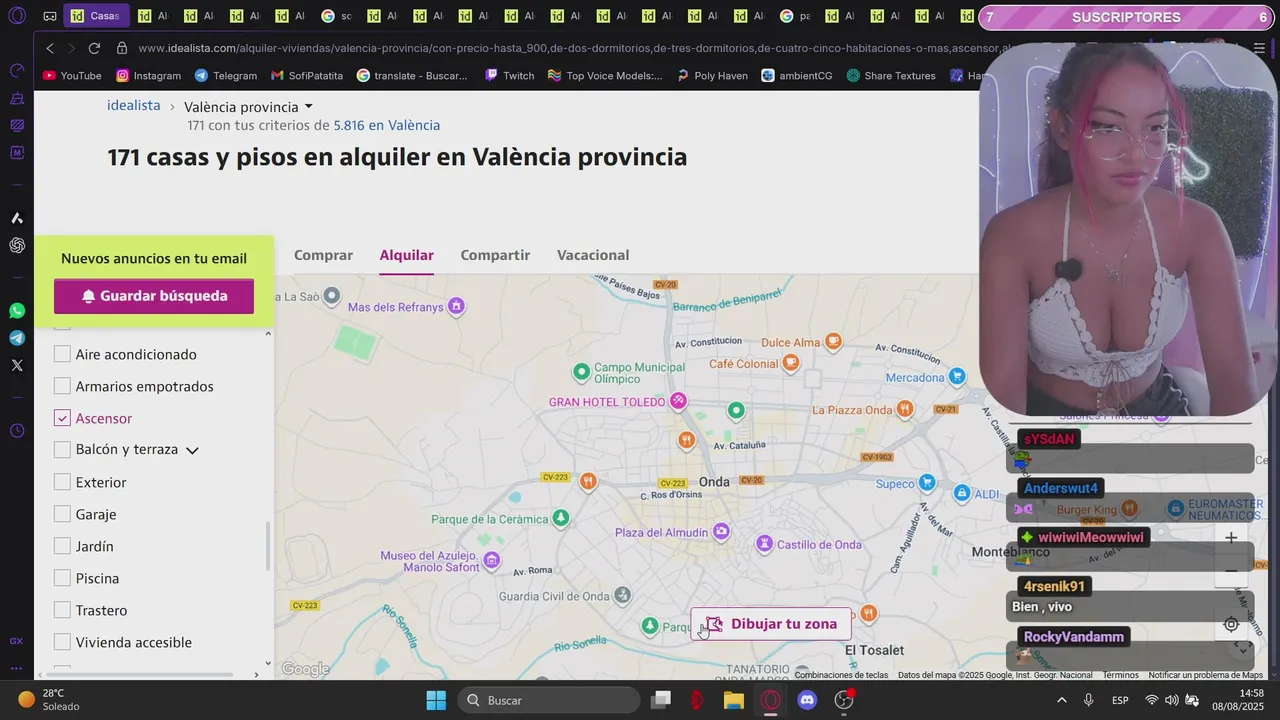Select the 'Casas' browser tab
The height and width of the screenshot is (720, 1280).
(x=96, y=16)
